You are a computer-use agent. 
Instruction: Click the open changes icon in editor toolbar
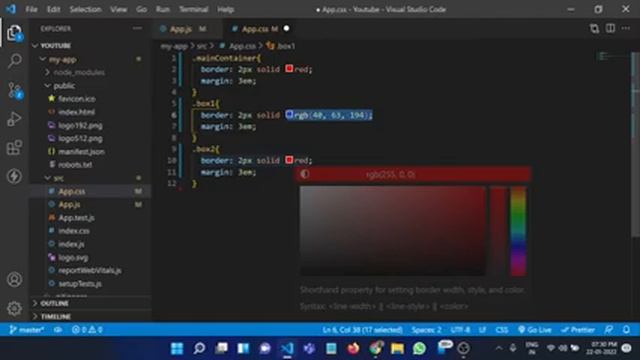(594, 28)
